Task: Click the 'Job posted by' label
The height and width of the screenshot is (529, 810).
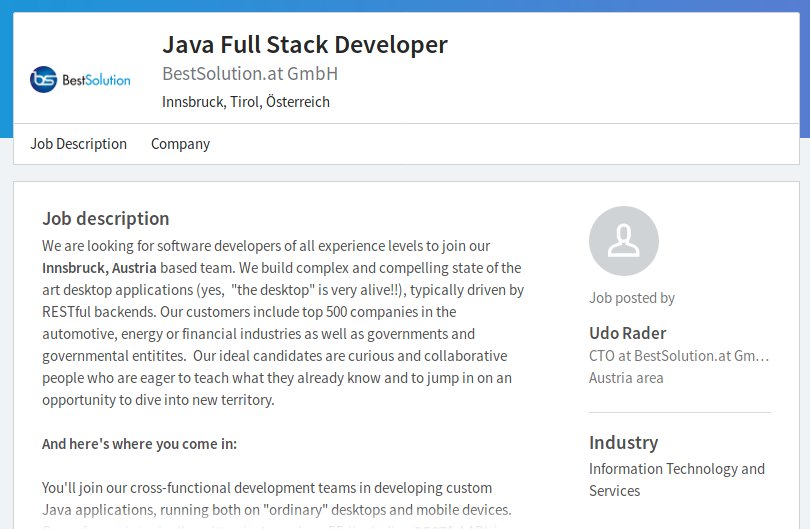Action: 632,298
